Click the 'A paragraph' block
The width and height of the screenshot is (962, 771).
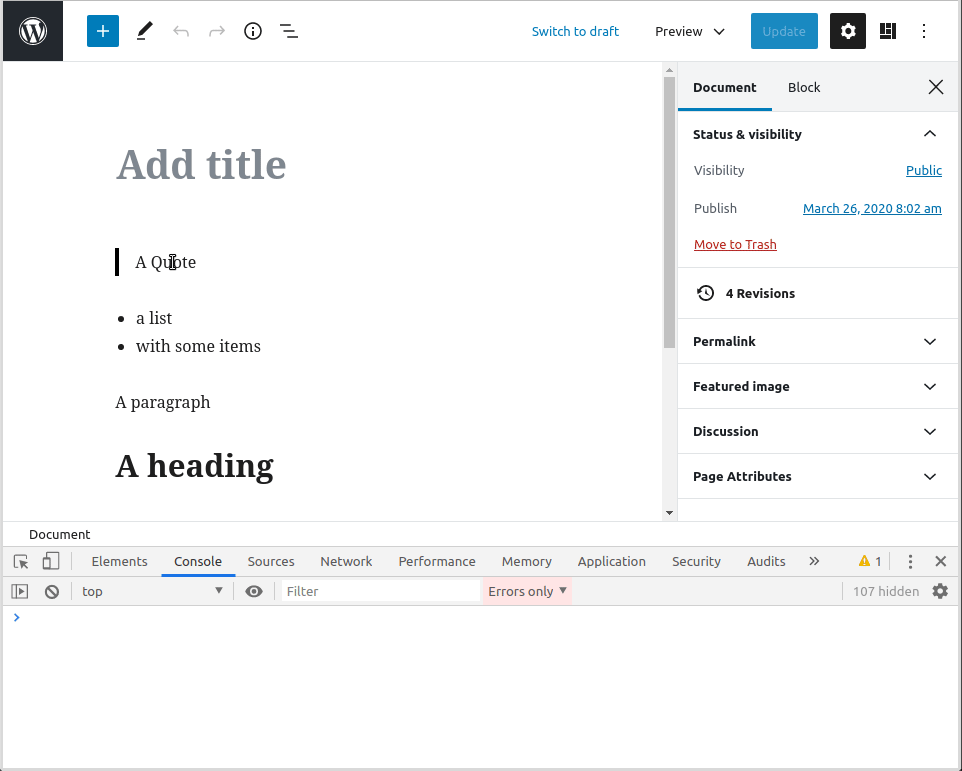(163, 402)
